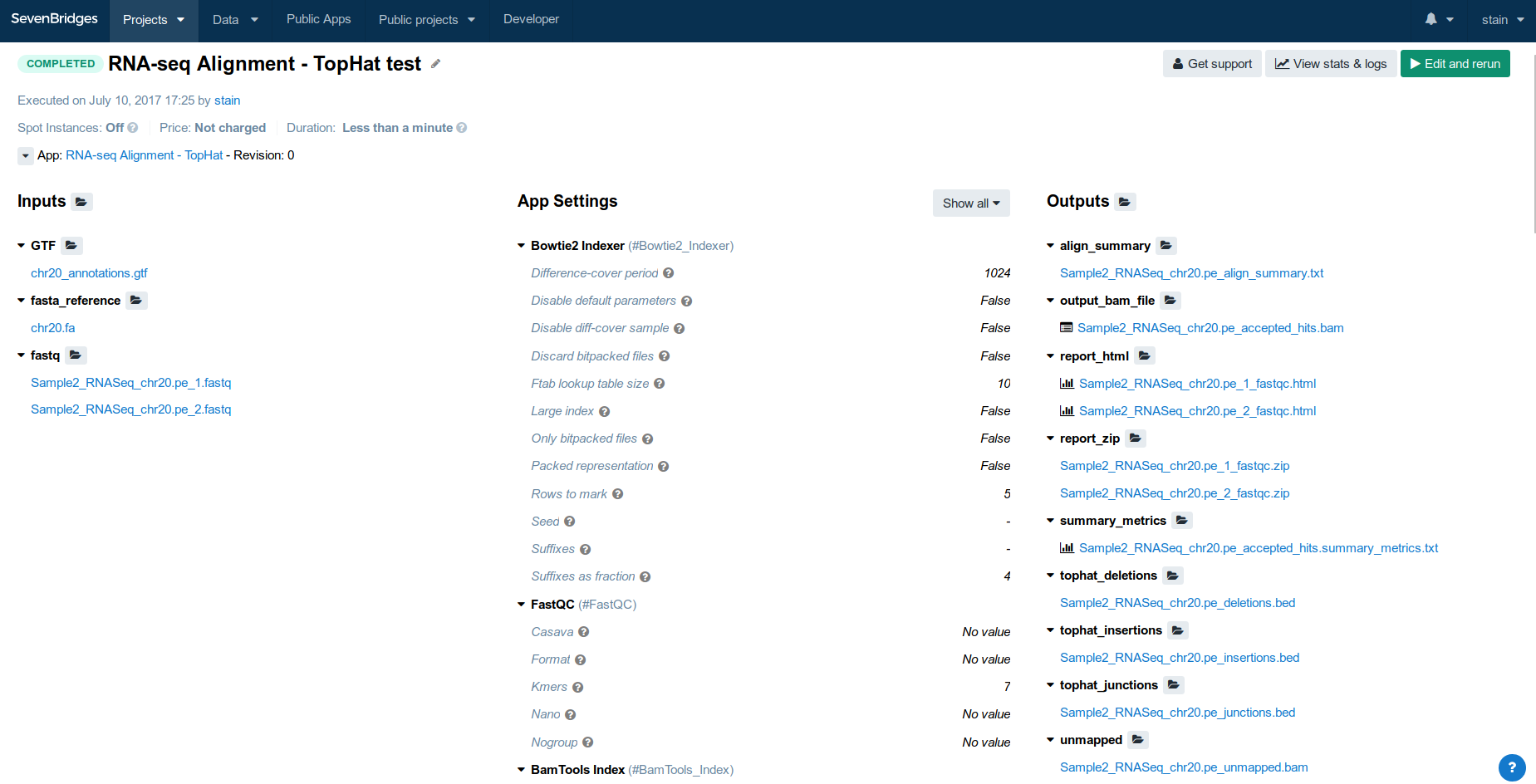The image size is (1536, 784).
Task: Edit task name with the pencil icon
Action: 435,64
